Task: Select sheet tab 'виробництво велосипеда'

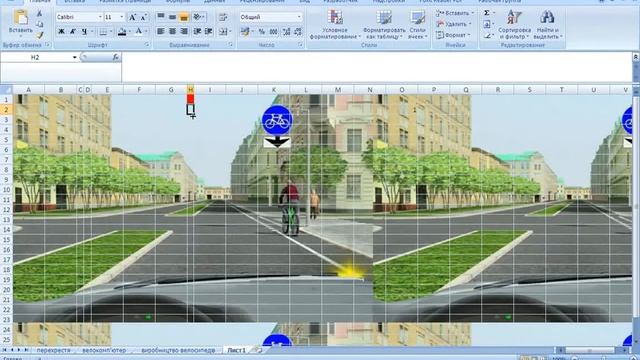Action: pos(178,350)
